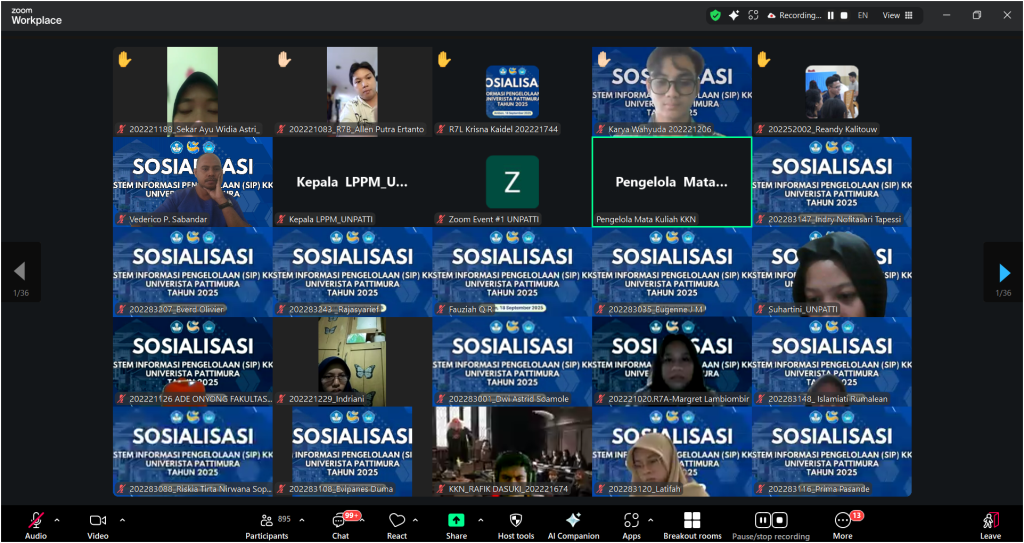Open the Chat panel
The image size is (1024, 543).
click(340, 523)
